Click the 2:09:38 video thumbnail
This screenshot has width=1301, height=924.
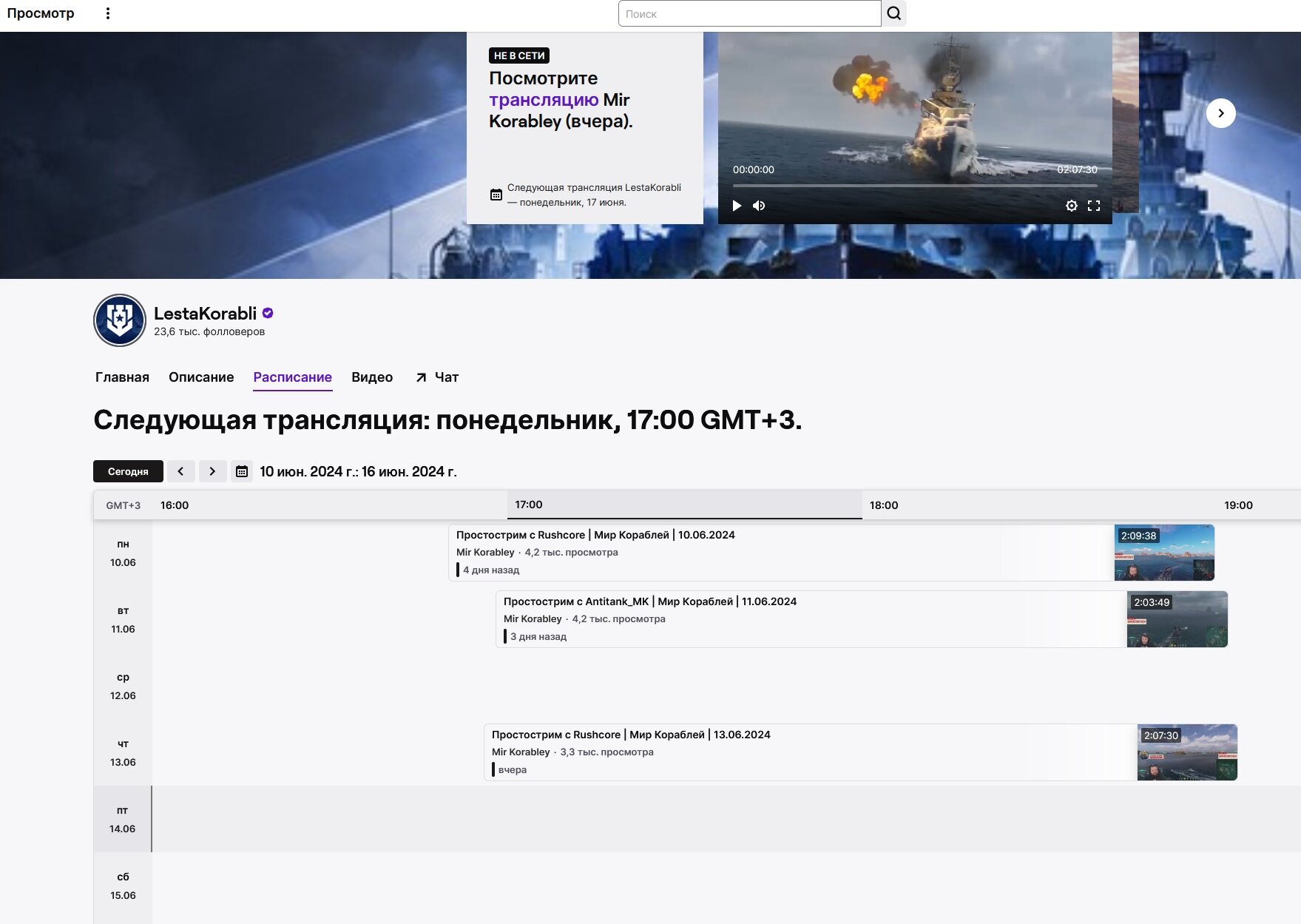click(1164, 553)
